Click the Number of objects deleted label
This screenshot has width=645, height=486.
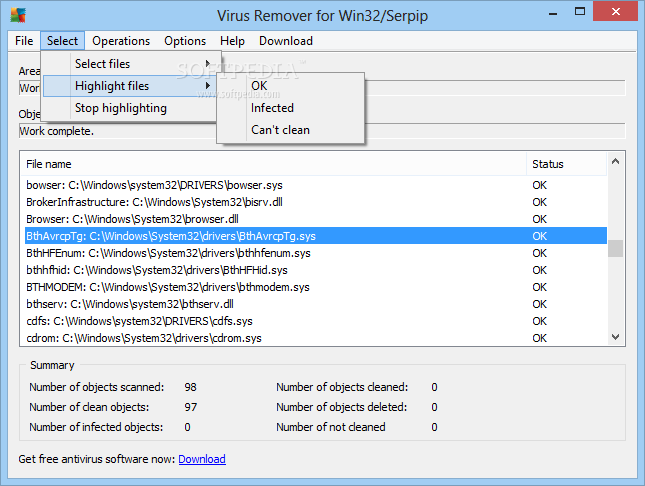point(341,407)
